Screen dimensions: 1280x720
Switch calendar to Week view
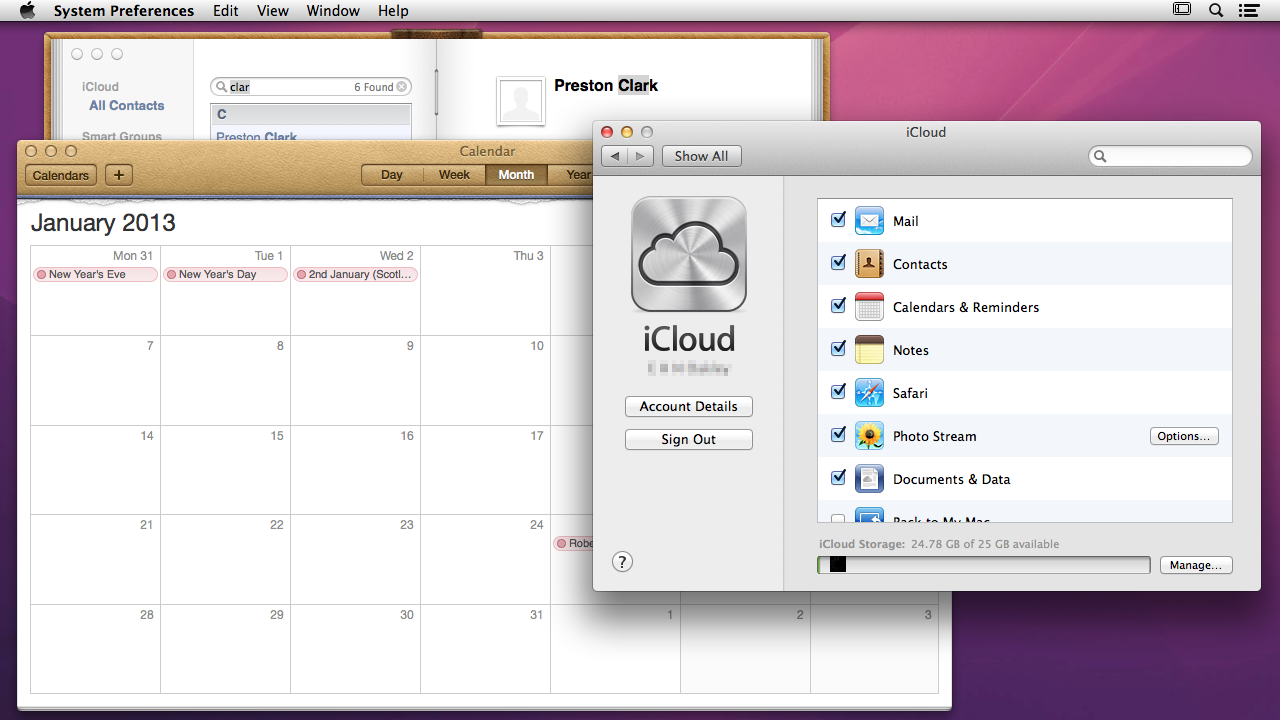pyautogui.click(x=454, y=175)
